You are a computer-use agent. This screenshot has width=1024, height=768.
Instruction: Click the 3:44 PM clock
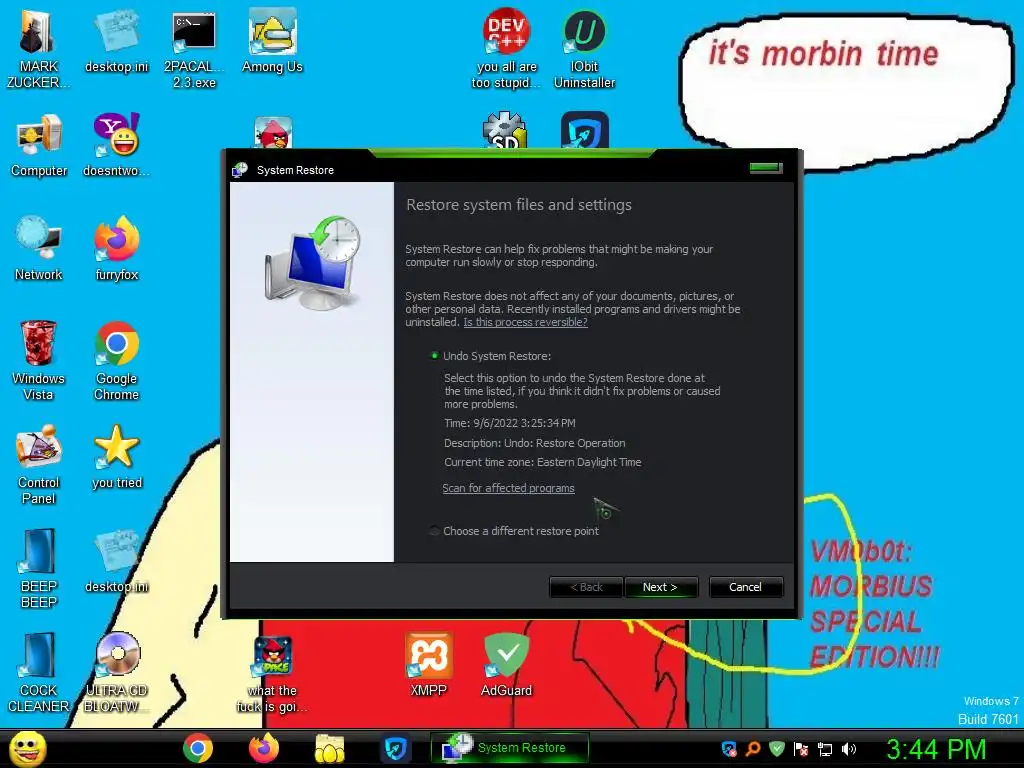point(936,749)
